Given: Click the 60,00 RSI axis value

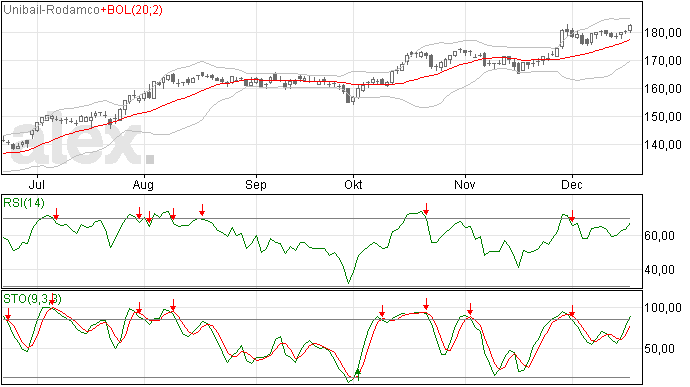Looking at the screenshot, I should click(659, 236).
